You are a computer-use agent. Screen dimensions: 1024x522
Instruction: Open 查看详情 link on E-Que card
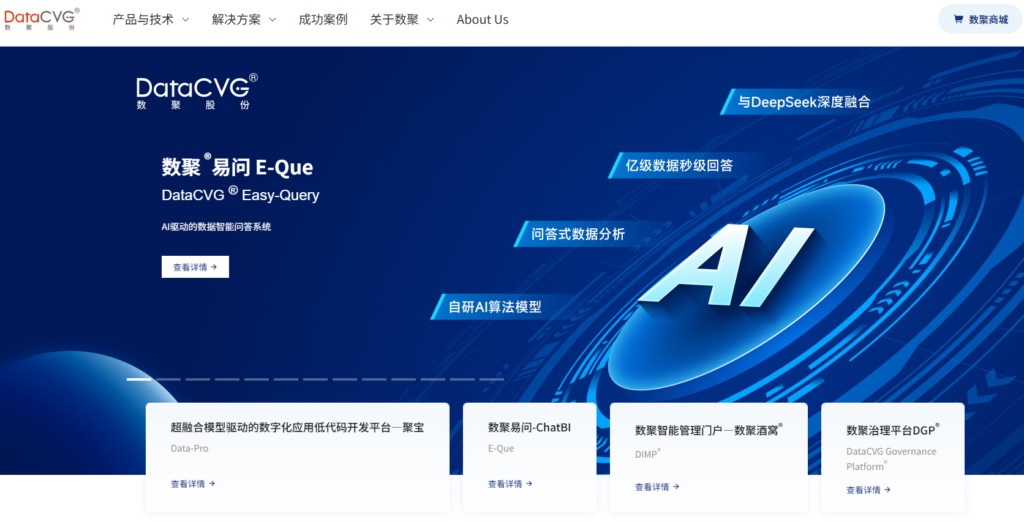point(510,484)
